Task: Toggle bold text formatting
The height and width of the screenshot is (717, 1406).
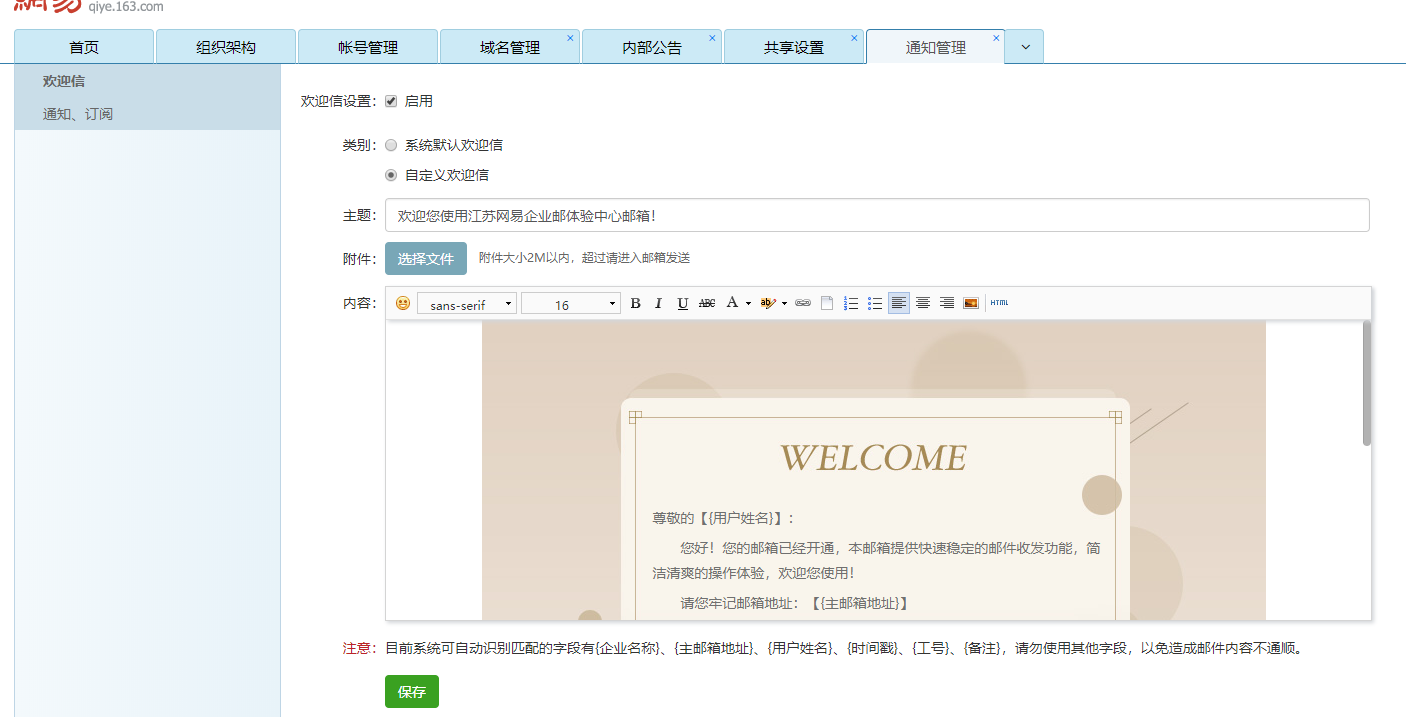Action: point(635,303)
